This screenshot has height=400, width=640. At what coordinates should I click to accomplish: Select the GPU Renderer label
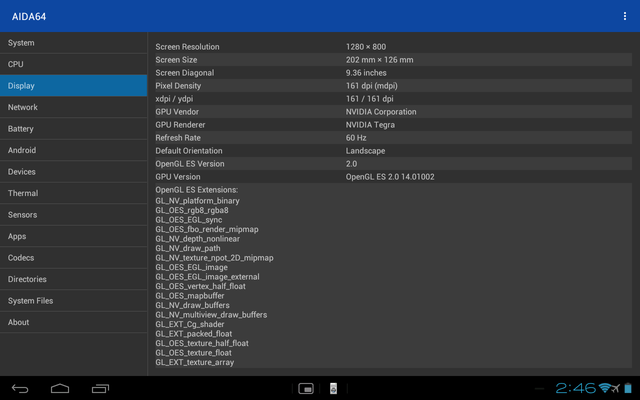(180, 125)
